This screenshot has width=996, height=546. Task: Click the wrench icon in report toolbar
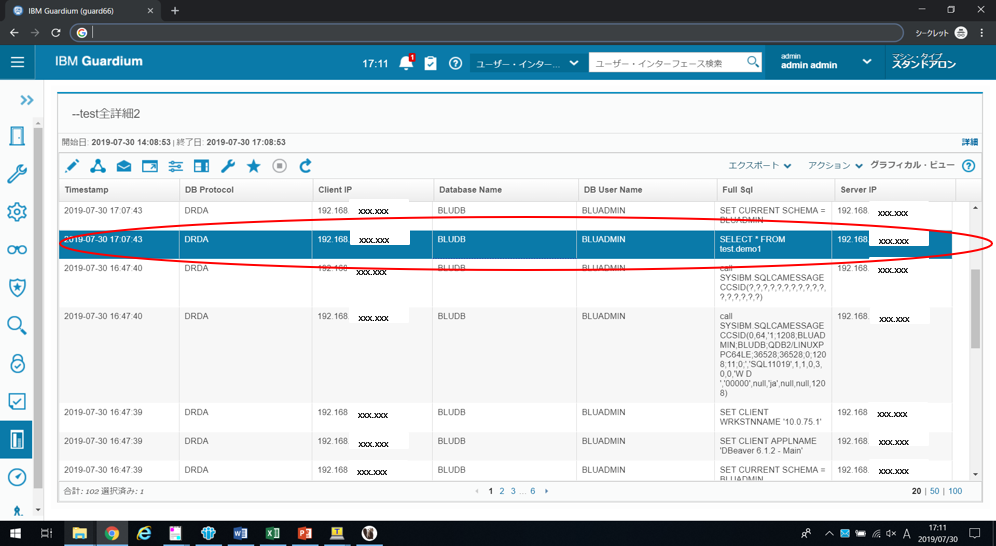[227, 166]
